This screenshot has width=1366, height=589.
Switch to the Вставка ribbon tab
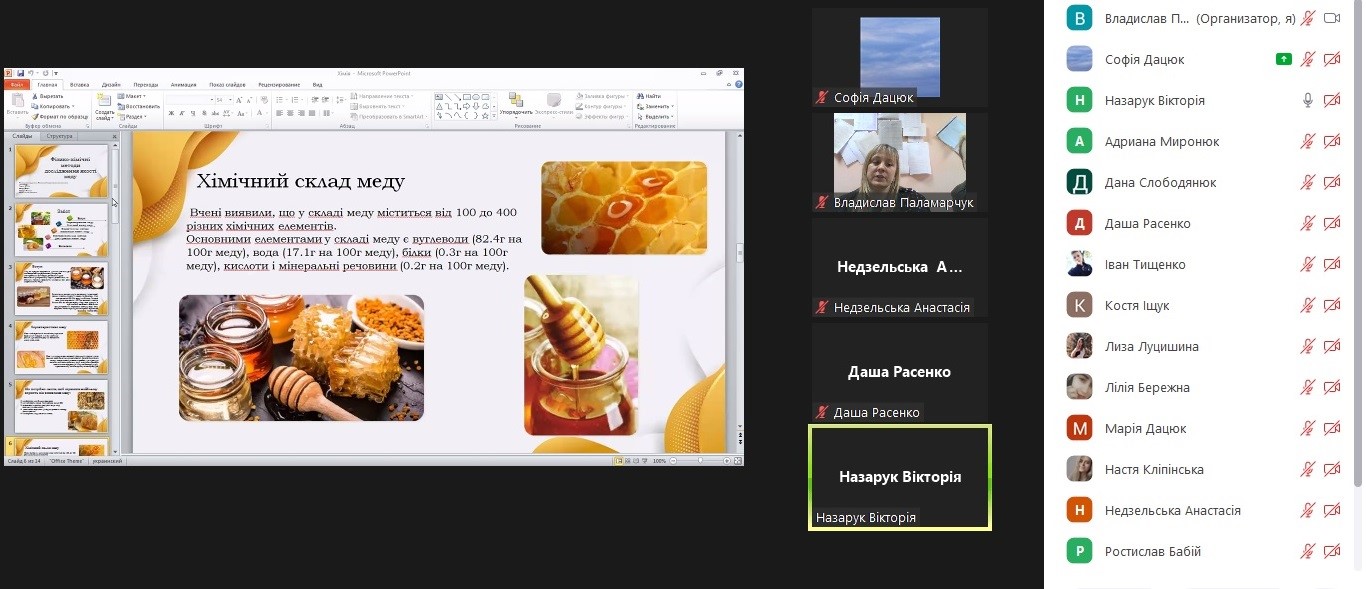[80, 85]
